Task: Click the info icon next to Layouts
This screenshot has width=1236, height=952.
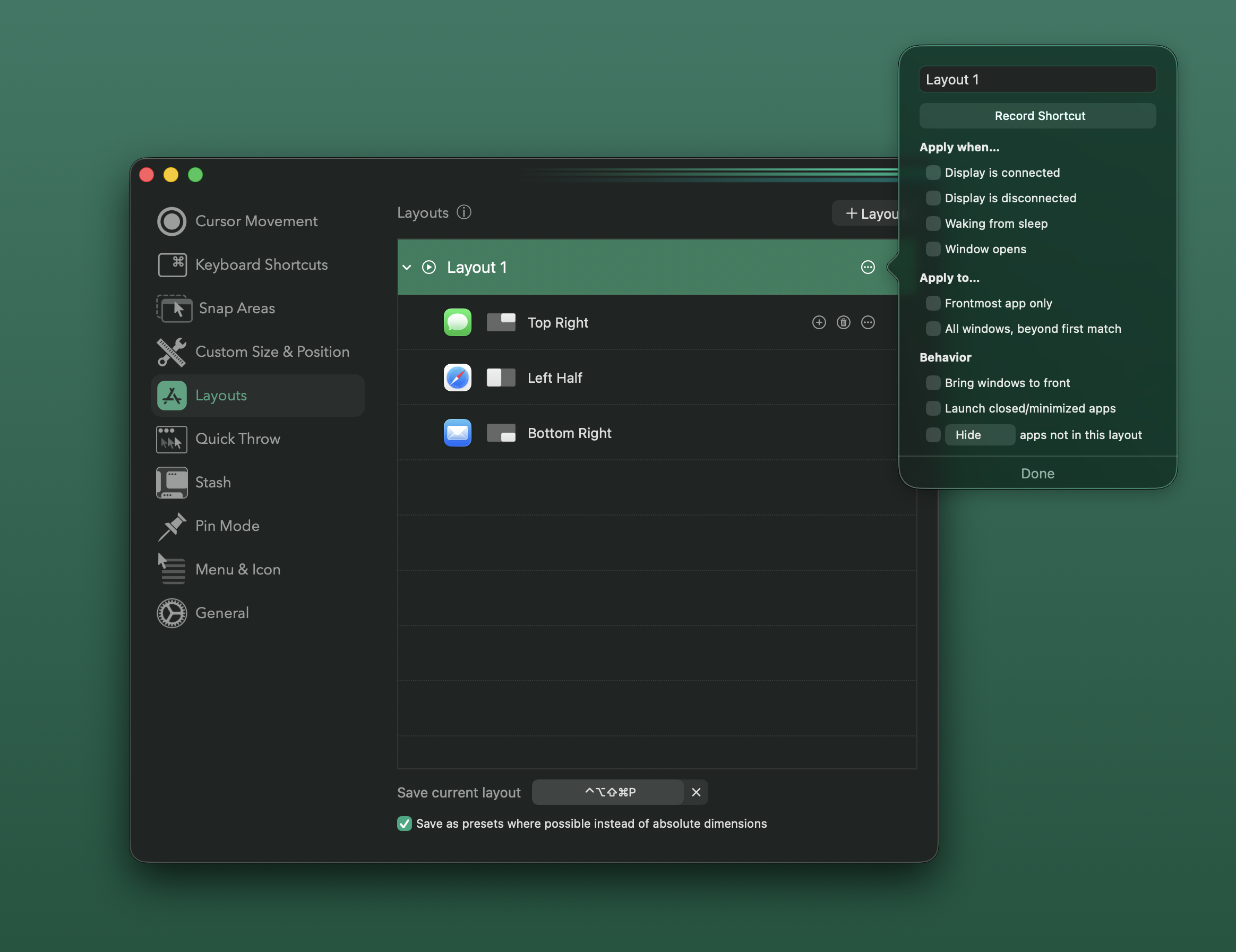Action: [464, 212]
